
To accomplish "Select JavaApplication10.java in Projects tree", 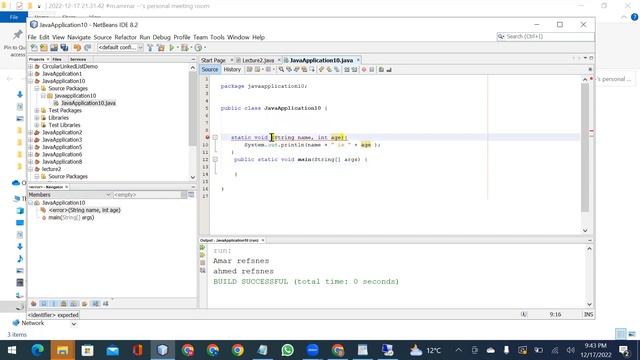I will coord(88,103).
